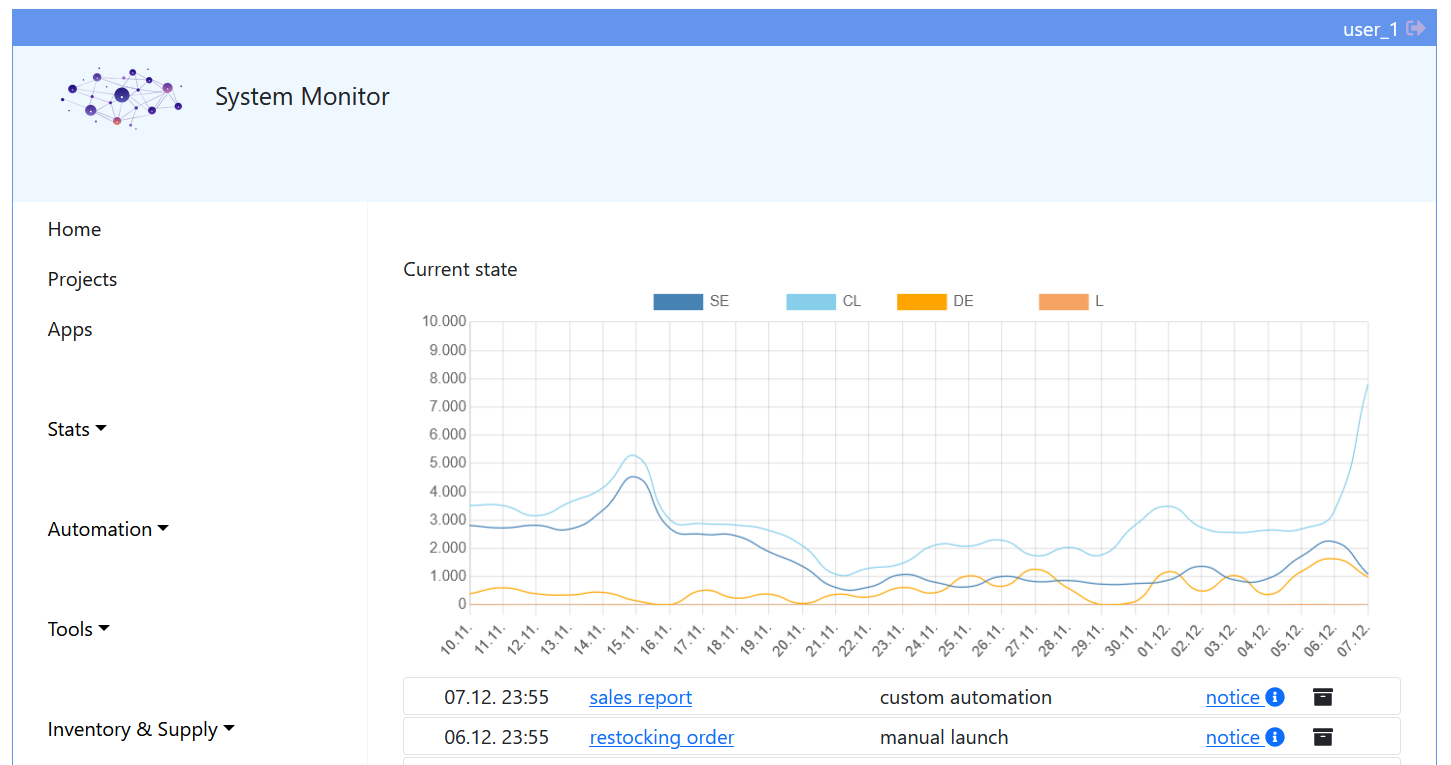Click the logout icon beside user_1
The width and height of the screenshot is (1451, 765).
click(x=1415, y=29)
